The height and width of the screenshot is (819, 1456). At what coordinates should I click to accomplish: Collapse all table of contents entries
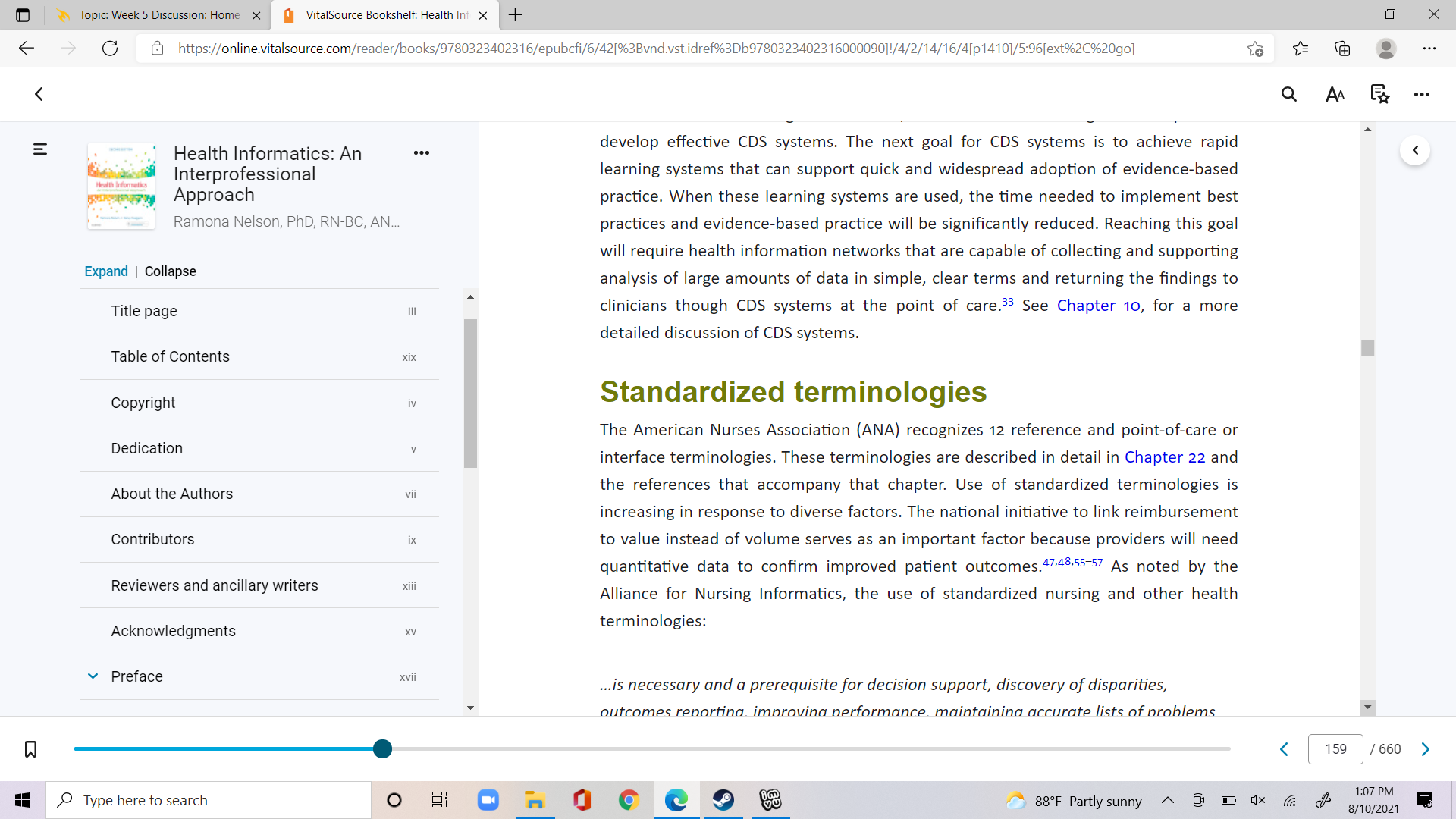(x=171, y=271)
